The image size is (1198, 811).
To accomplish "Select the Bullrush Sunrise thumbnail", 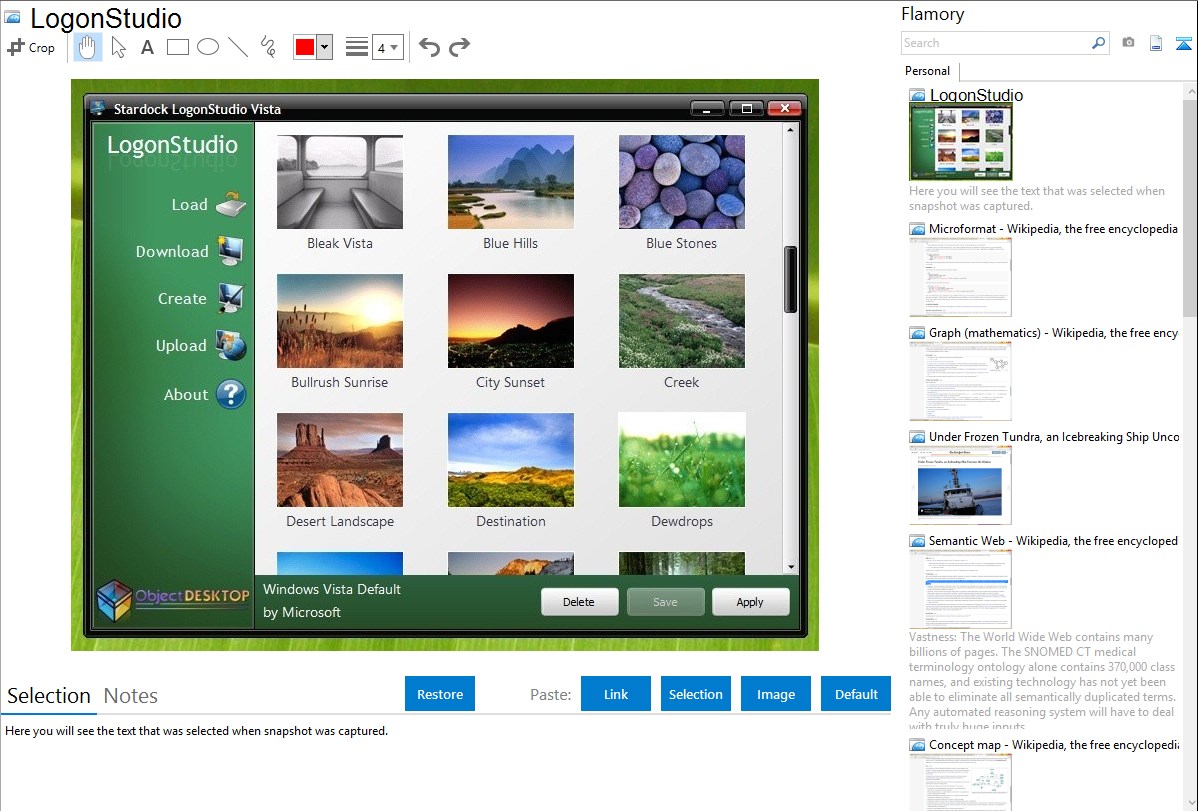I will pos(340,321).
